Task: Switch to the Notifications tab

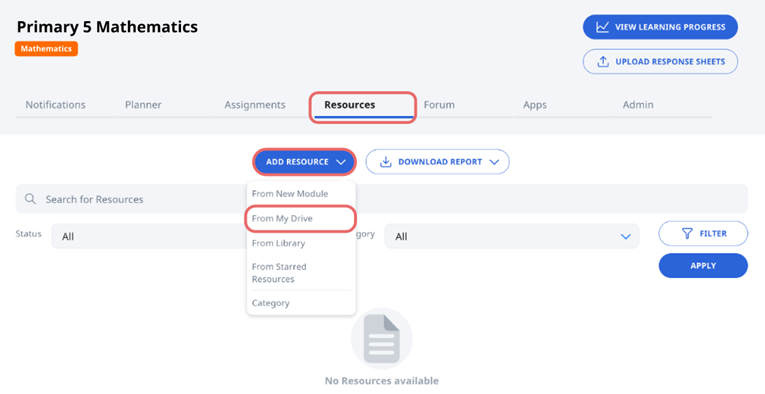Action: 56,105
